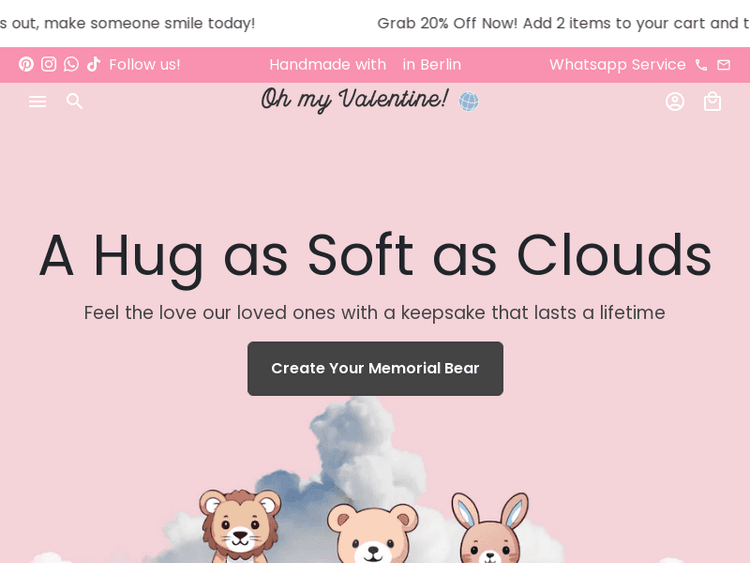Open the hamburger navigation menu
Screen dimensions: 750x563
(x=37, y=101)
